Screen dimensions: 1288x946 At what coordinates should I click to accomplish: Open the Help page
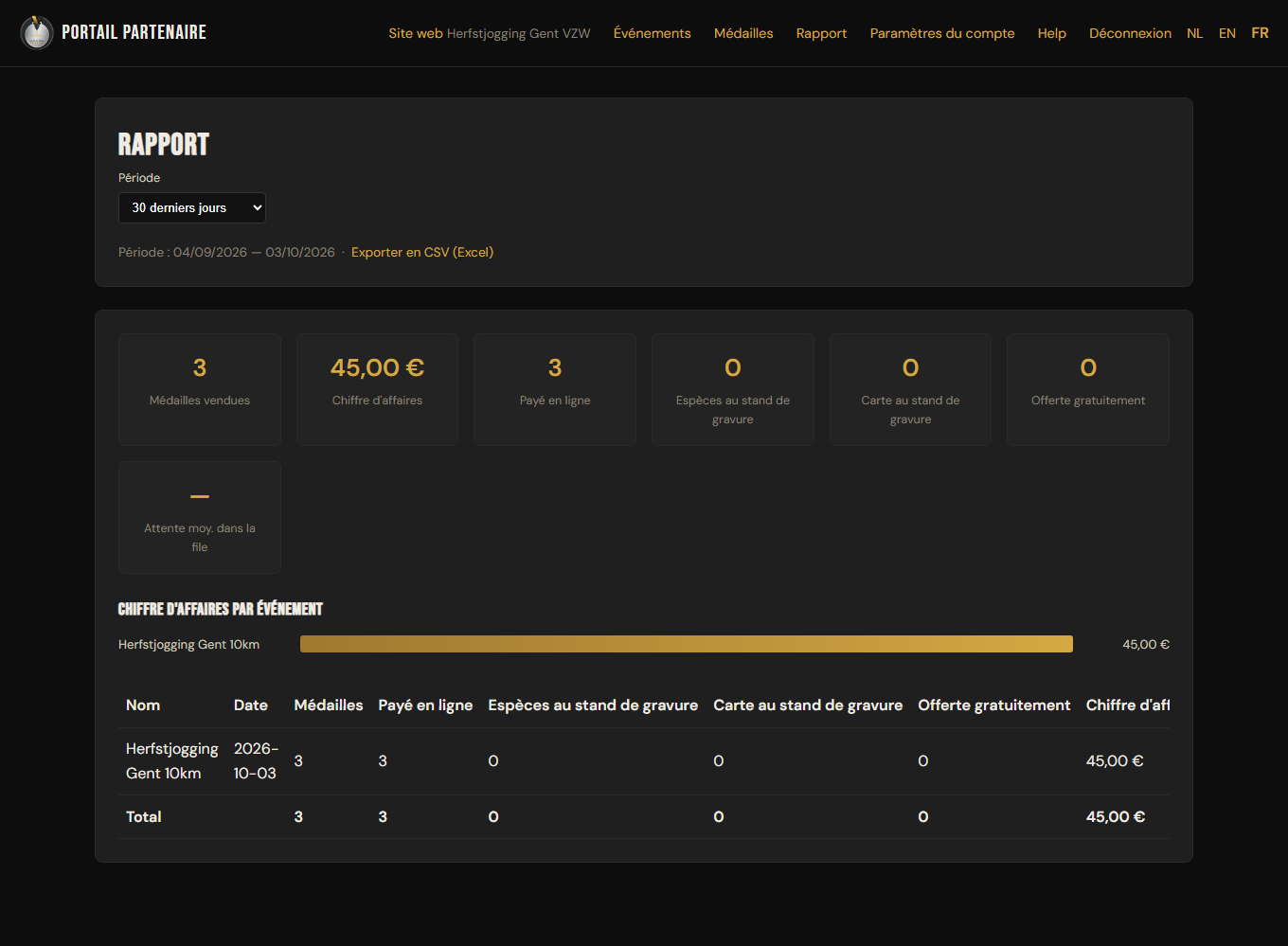pos(1052,33)
